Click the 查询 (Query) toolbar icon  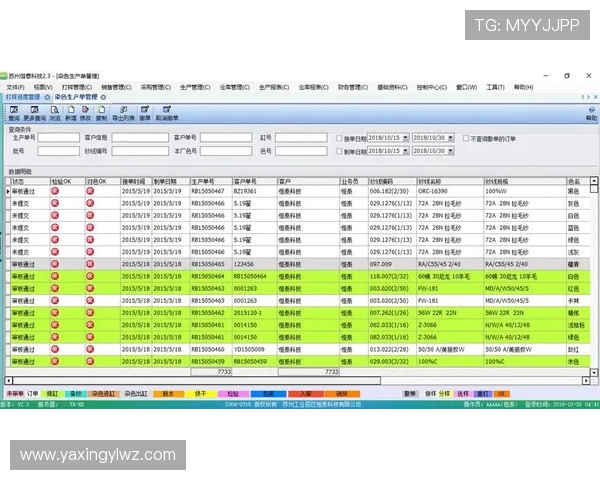[14, 111]
